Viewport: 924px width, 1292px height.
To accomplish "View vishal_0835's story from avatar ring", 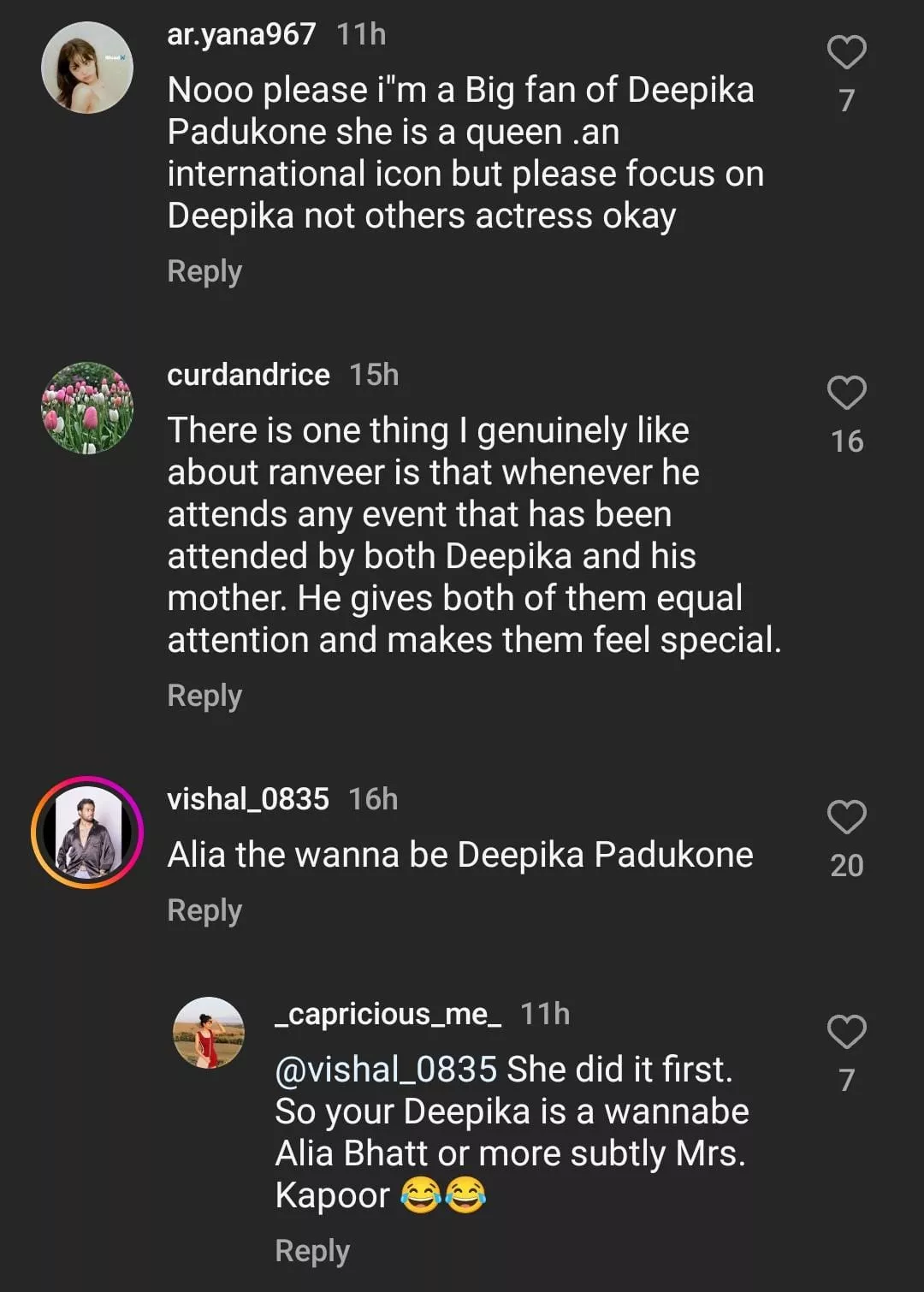I will [x=87, y=832].
